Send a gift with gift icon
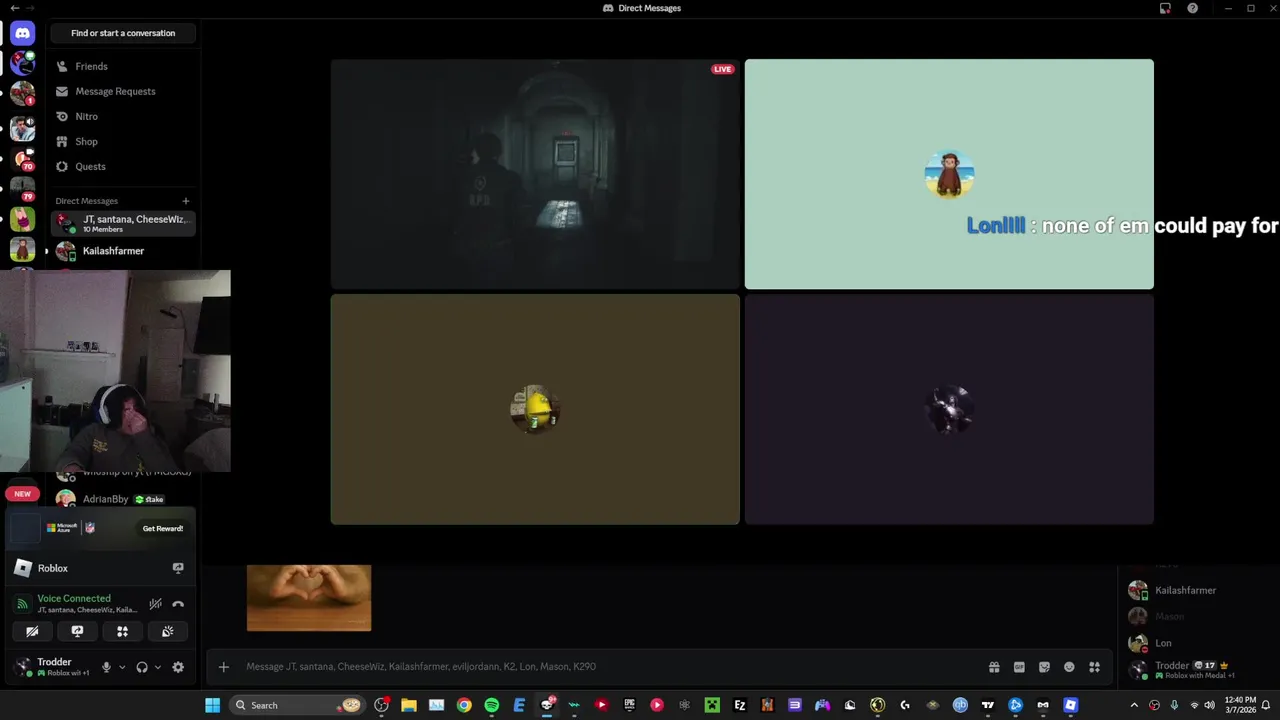 pos(994,667)
